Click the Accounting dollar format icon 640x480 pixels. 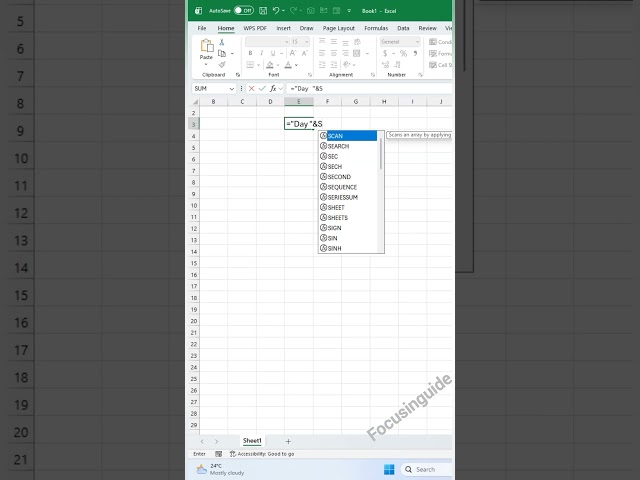(385, 53)
